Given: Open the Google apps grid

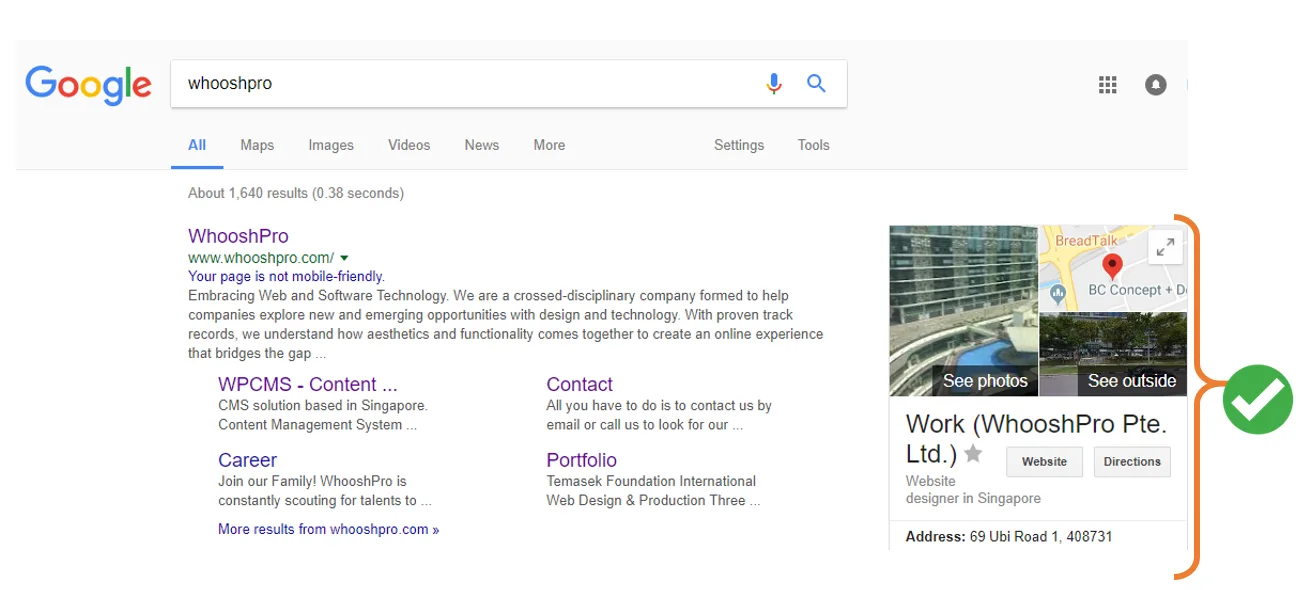Looking at the screenshot, I should [1107, 85].
